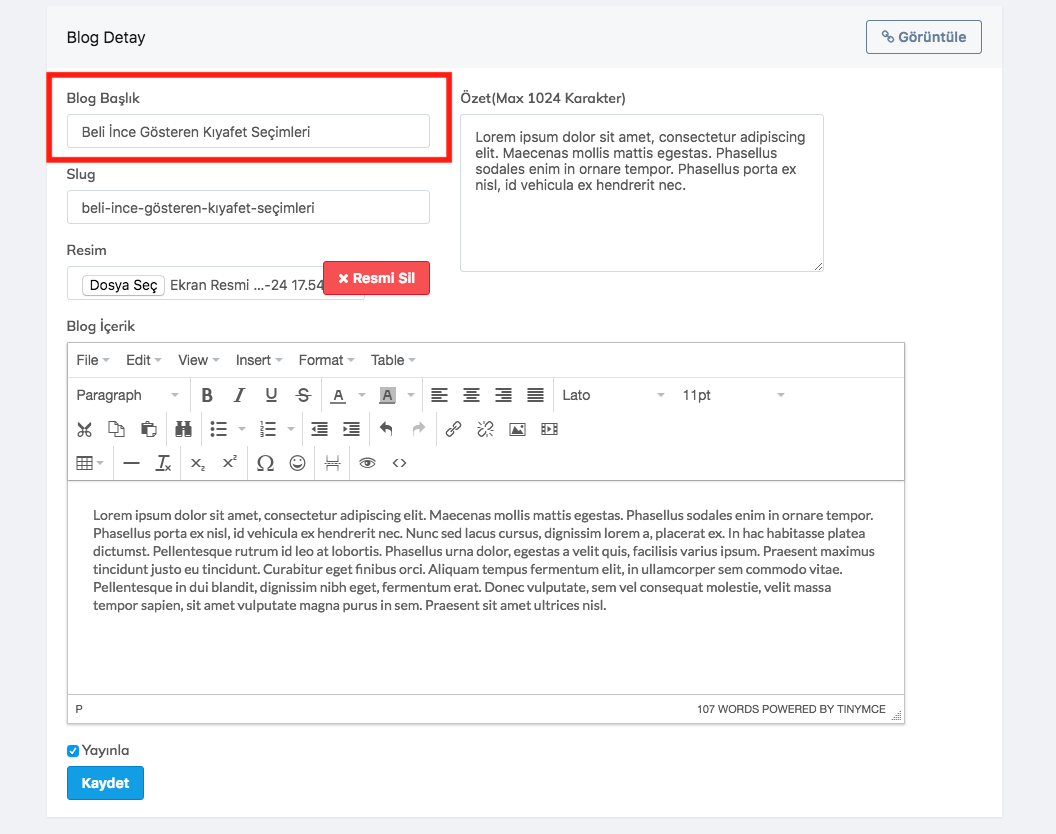
Task: Insert an image using the toolbar
Action: [x=517, y=429]
